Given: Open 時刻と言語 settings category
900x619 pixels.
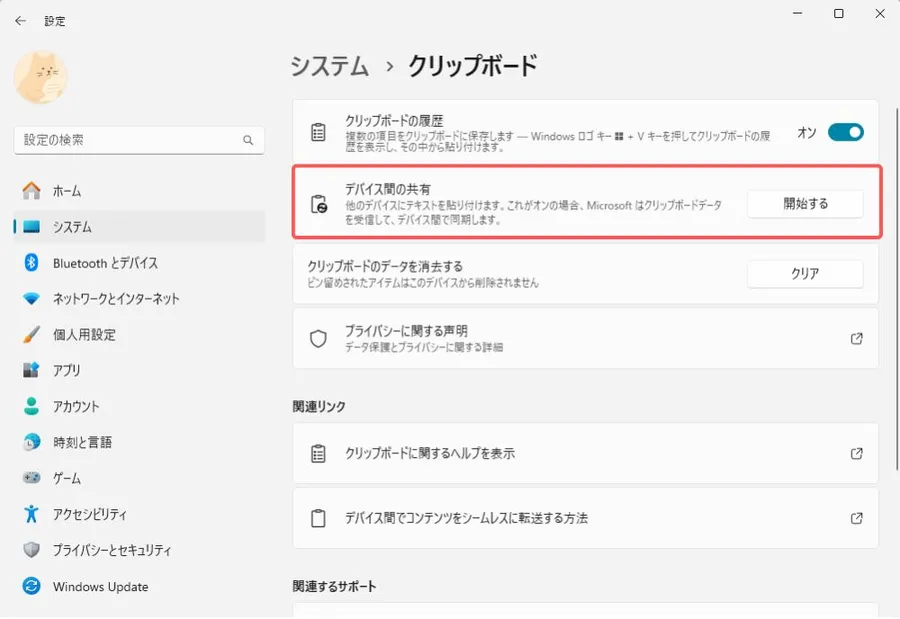Looking at the screenshot, I should click(82, 443).
